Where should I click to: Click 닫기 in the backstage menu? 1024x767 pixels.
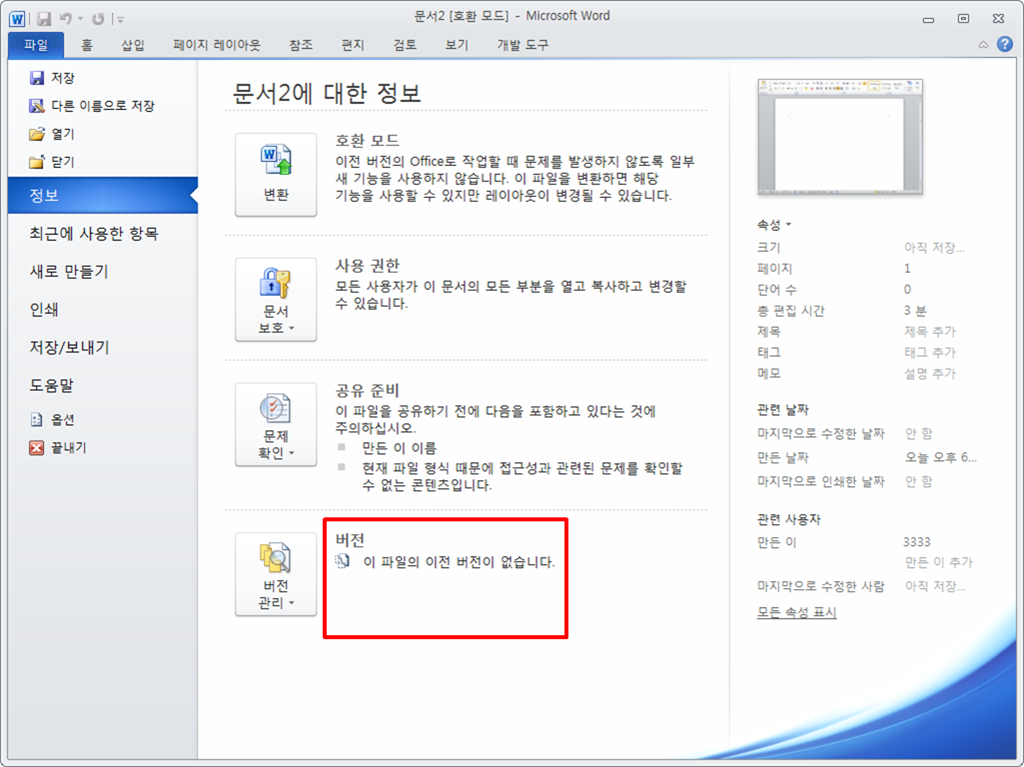[52, 162]
